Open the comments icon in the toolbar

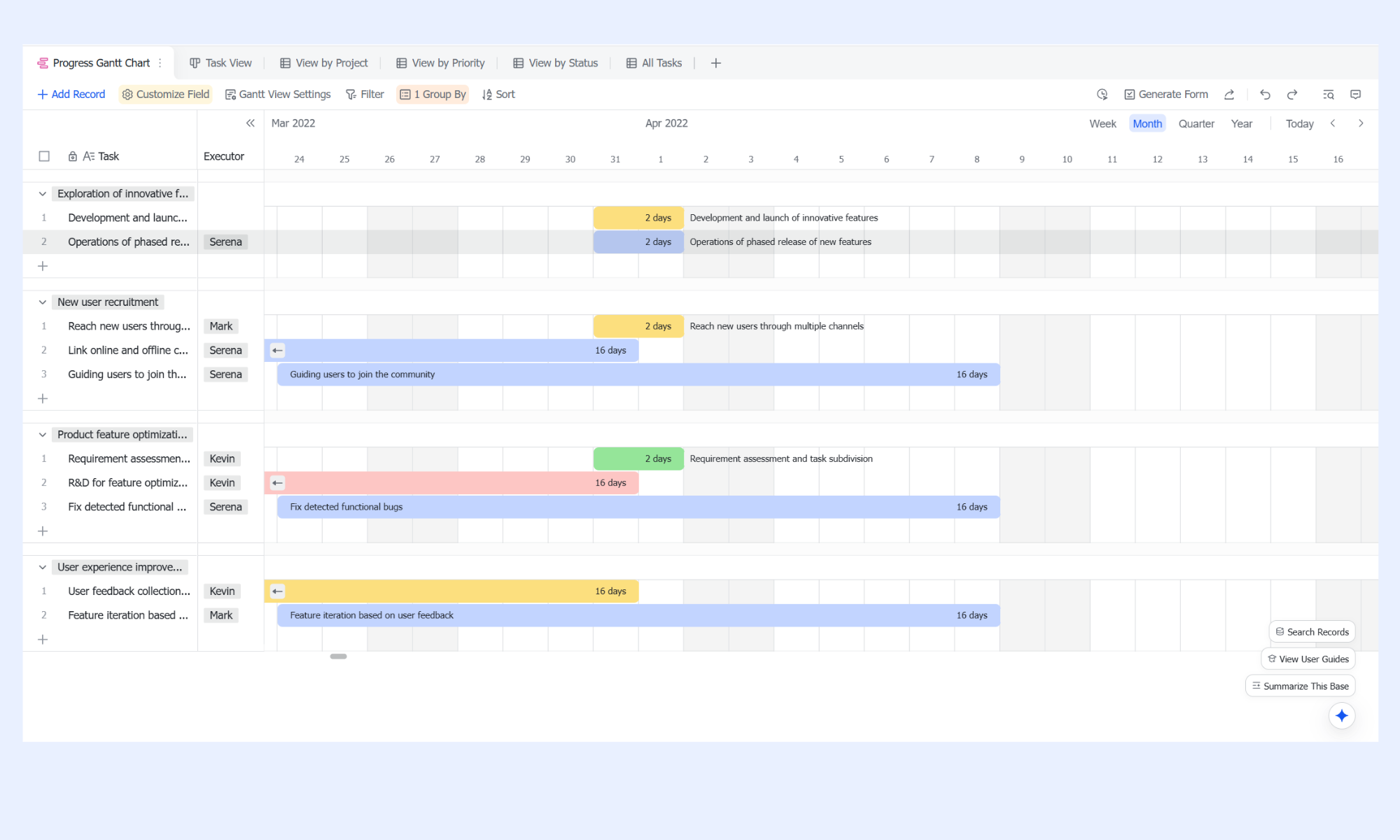(x=1355, y=94)
